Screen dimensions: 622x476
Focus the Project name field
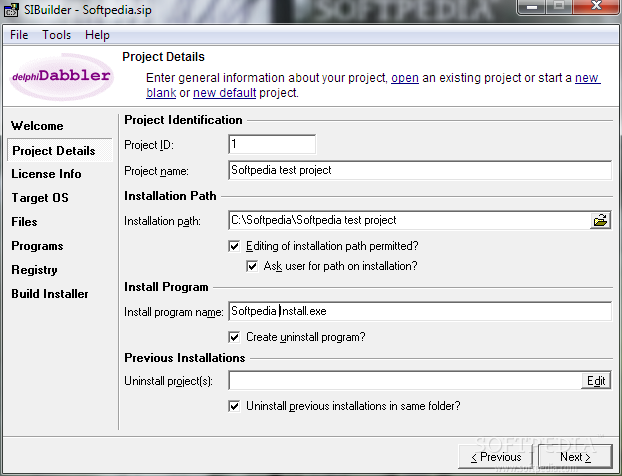coord(420,170)
